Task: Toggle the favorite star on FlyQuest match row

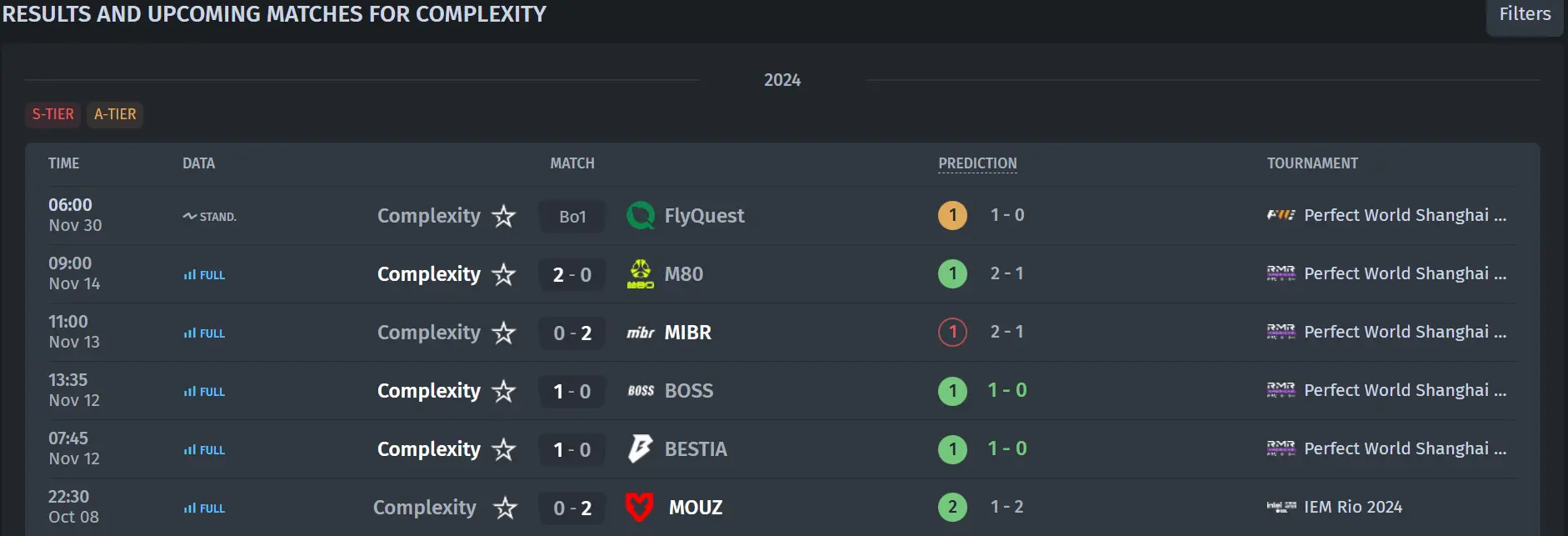Action: [504, 216]
